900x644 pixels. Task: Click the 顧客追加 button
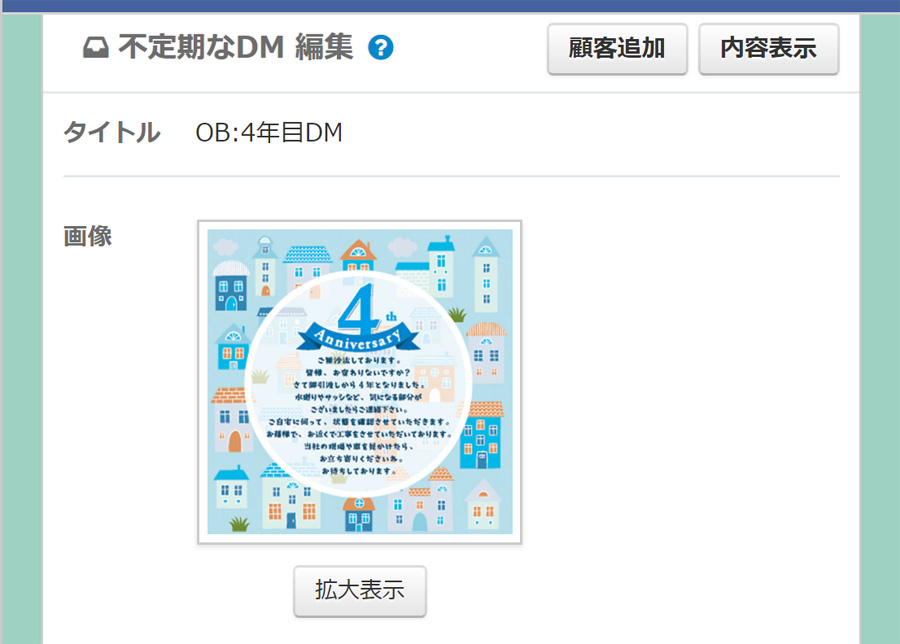(x=617, y=49)
